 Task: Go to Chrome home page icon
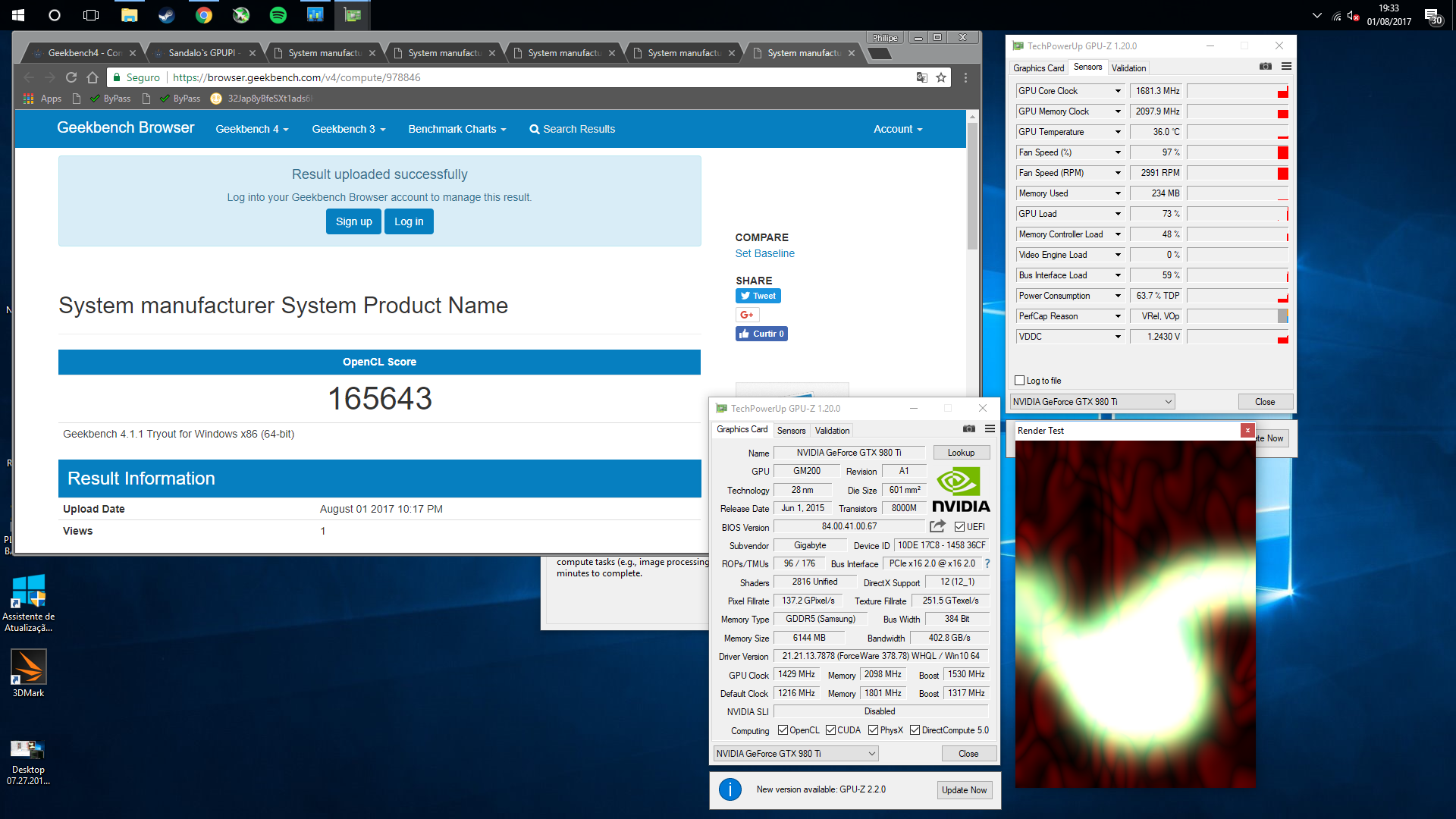pyautogui.click(x=93, y=77)
